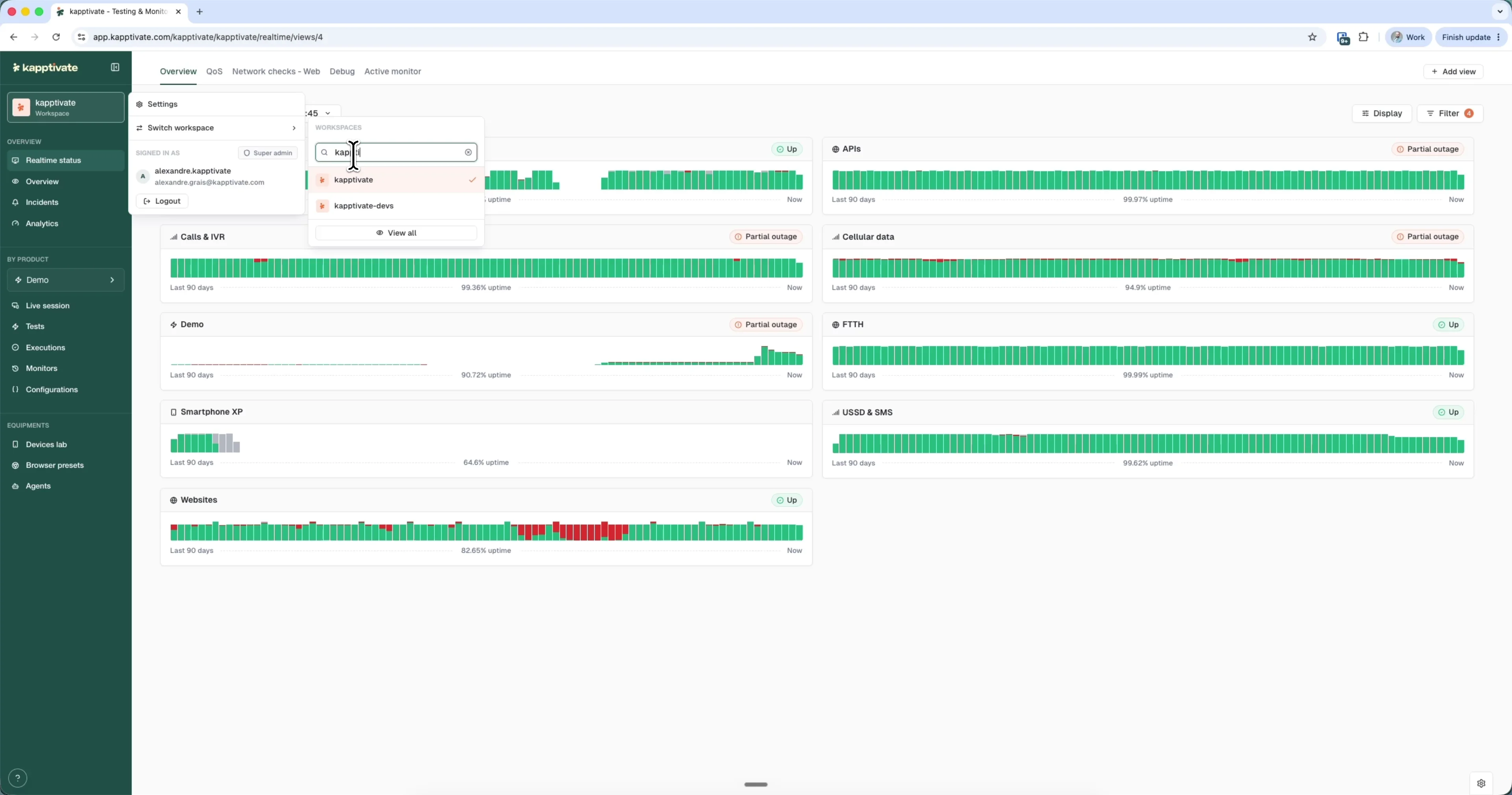Screen dimensions: 1512x795
Task: Open Configurations in the sidebar
Action: coord(66,390)
